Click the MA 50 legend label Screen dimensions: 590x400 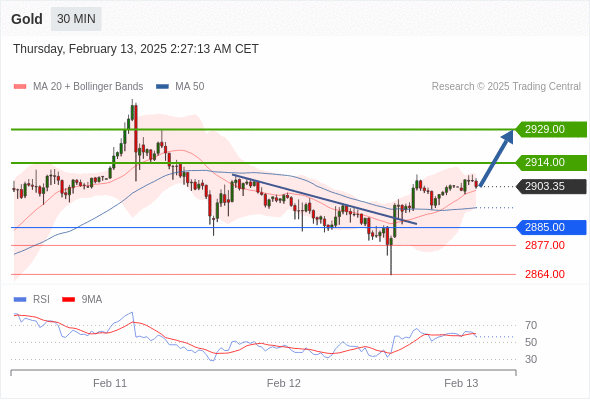click(x=190, y=87)
